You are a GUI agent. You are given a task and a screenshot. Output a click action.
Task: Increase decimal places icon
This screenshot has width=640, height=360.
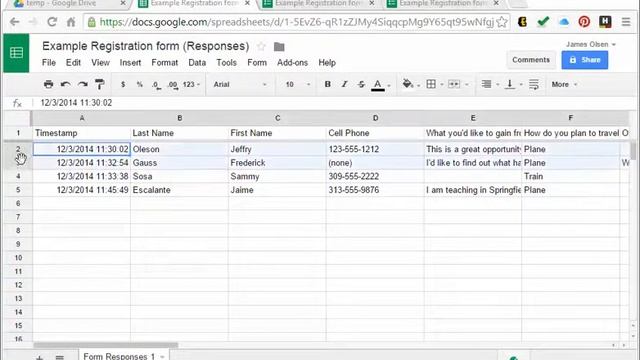[x=173, y=85]
